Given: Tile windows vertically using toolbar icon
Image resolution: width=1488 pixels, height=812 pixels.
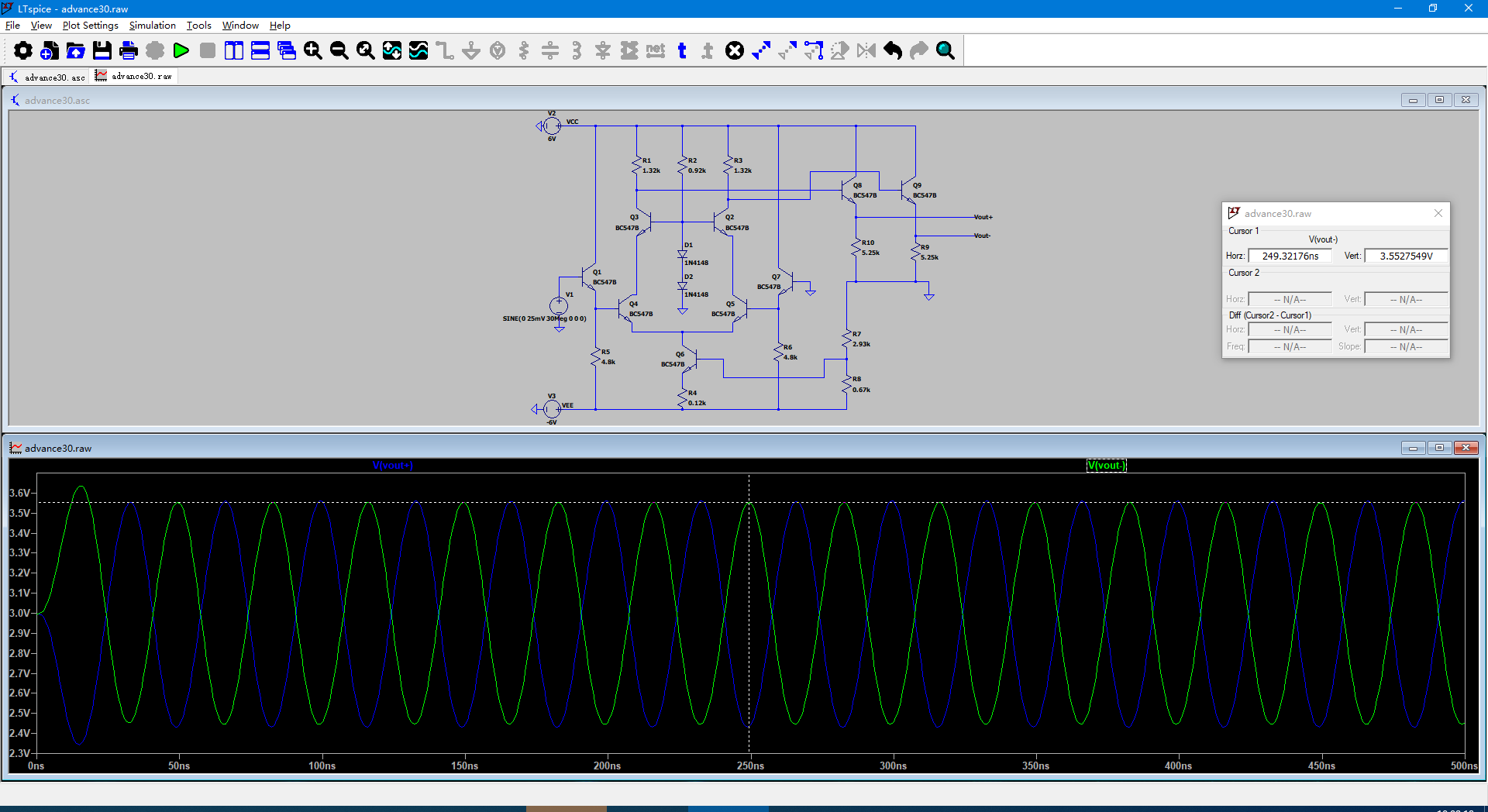Looking at the screenshot, I should (x=234, y=51).
